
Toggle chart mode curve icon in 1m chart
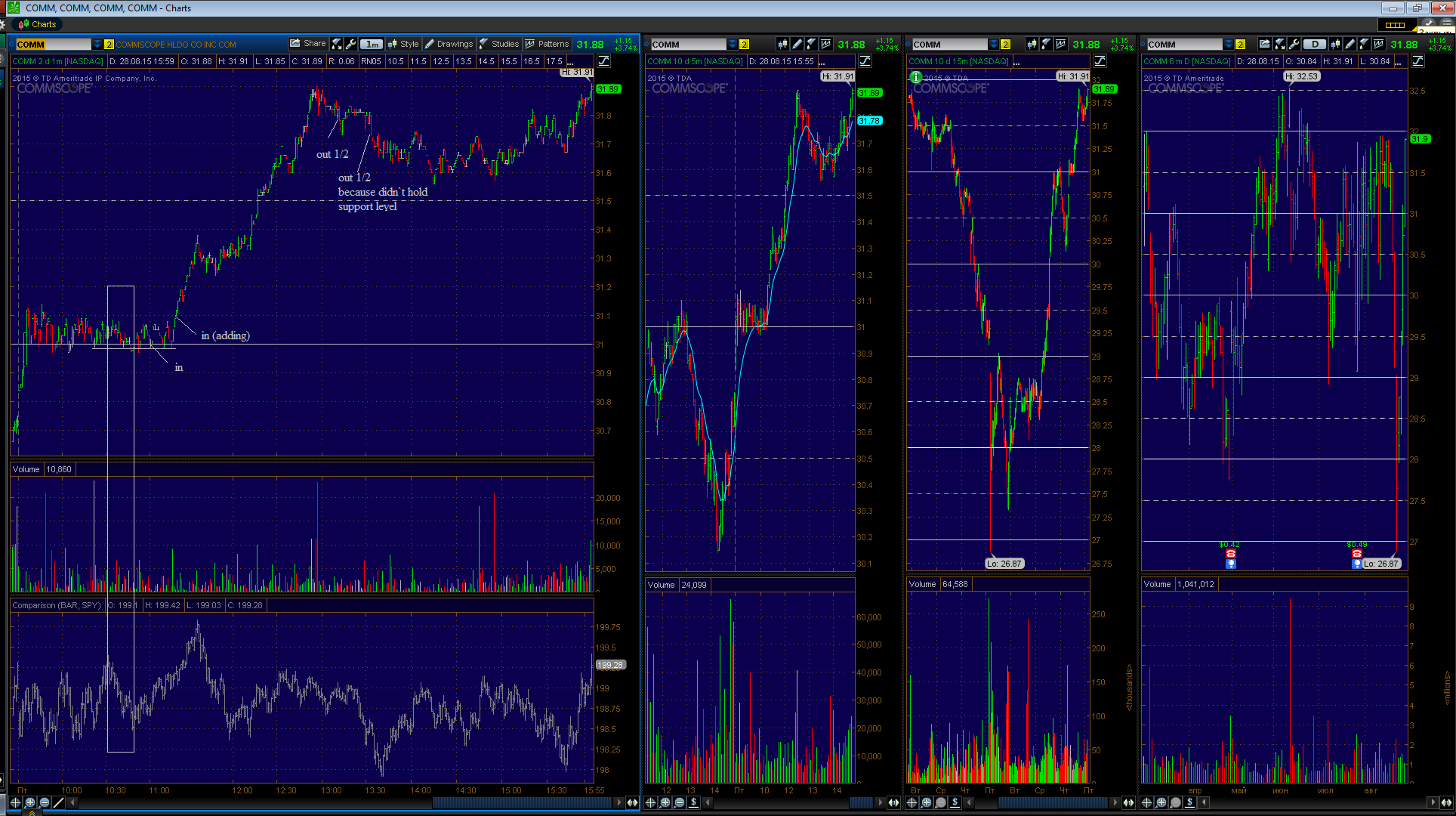(x=604, y=61)
